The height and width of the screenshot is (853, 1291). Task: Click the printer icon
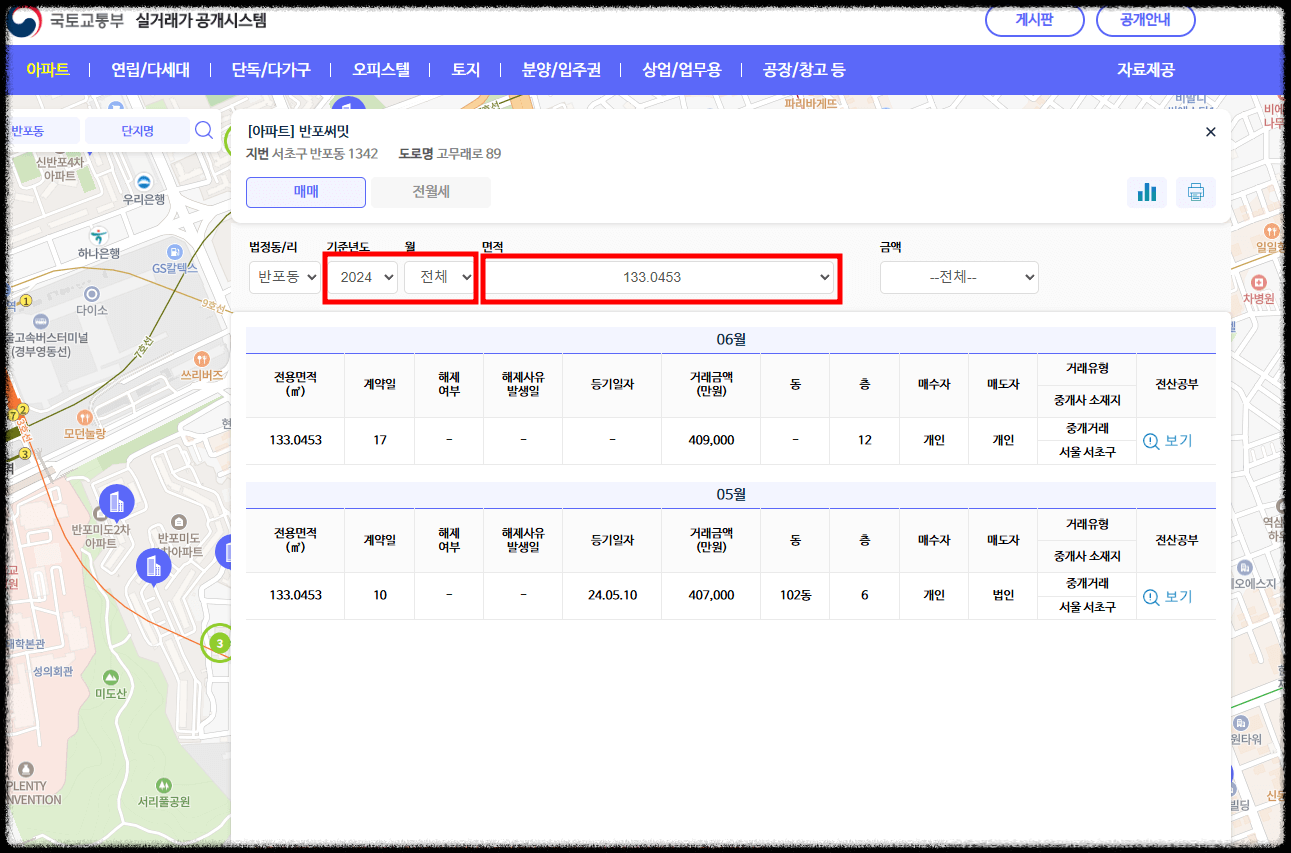click(1195, 192)
